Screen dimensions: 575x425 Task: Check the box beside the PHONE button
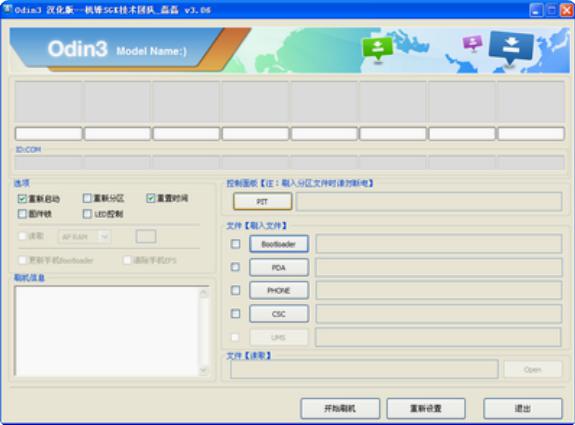(x=235, y=290)
